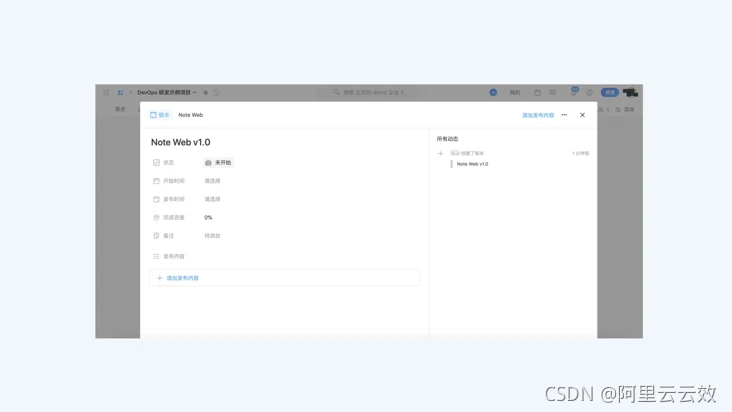The image size is (732, 412).
Task: Edit the title Note Web v1.0
Action: 181,142
